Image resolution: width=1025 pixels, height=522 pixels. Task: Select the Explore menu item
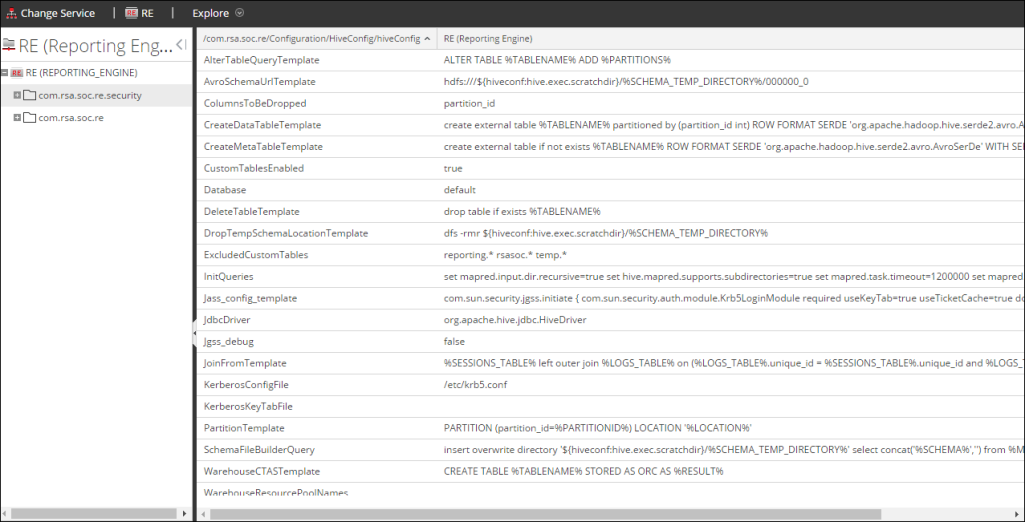210,13
